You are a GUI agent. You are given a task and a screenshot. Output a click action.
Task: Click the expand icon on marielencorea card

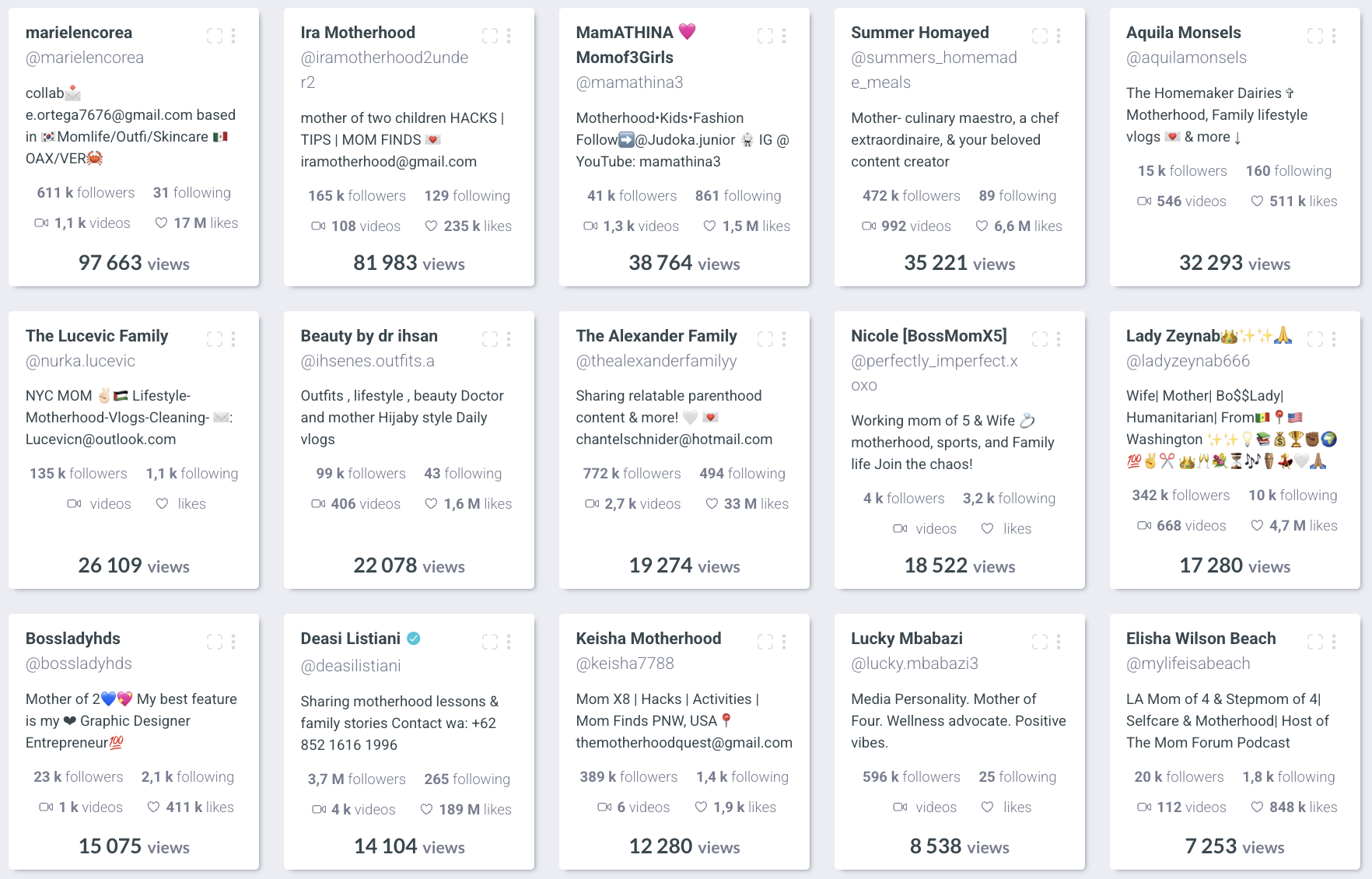pos(215,36)
